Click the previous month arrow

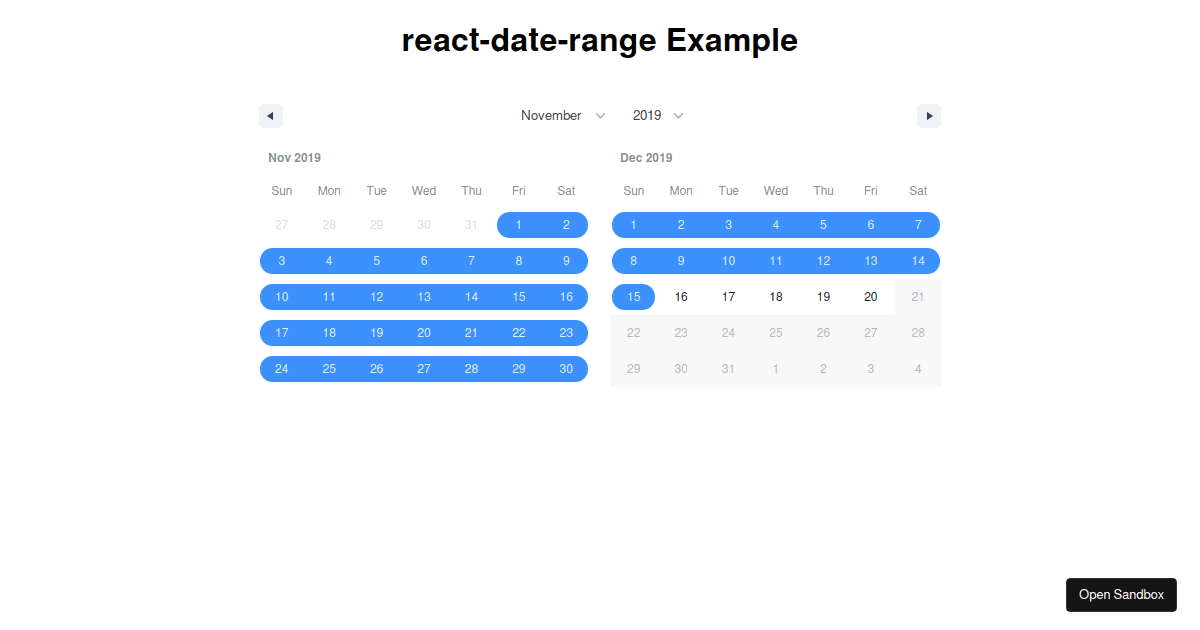pyautogui.click(x=271, y=116)
